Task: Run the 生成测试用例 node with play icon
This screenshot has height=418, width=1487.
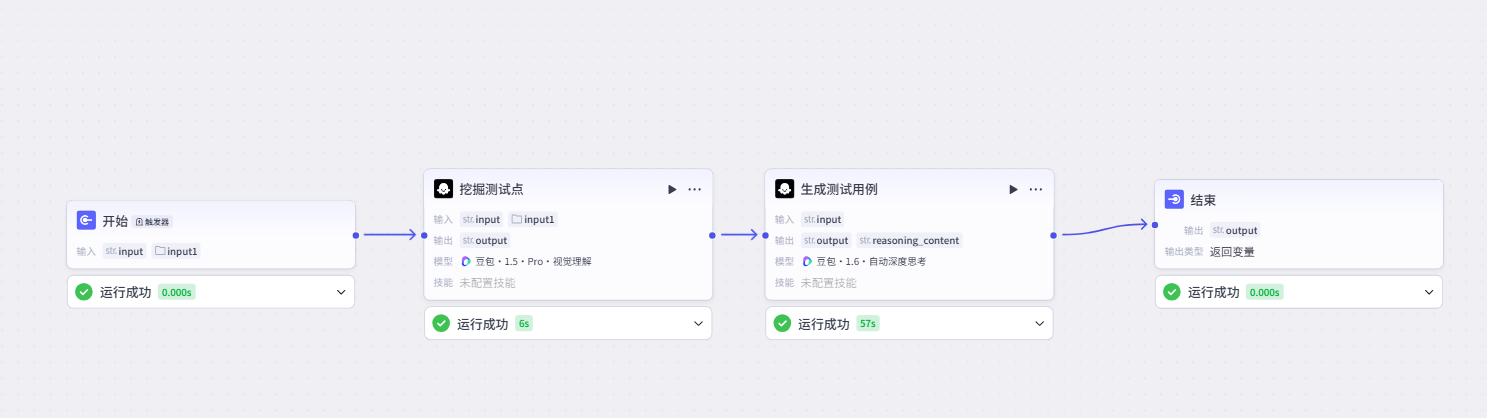Action: click(1013, 189)
